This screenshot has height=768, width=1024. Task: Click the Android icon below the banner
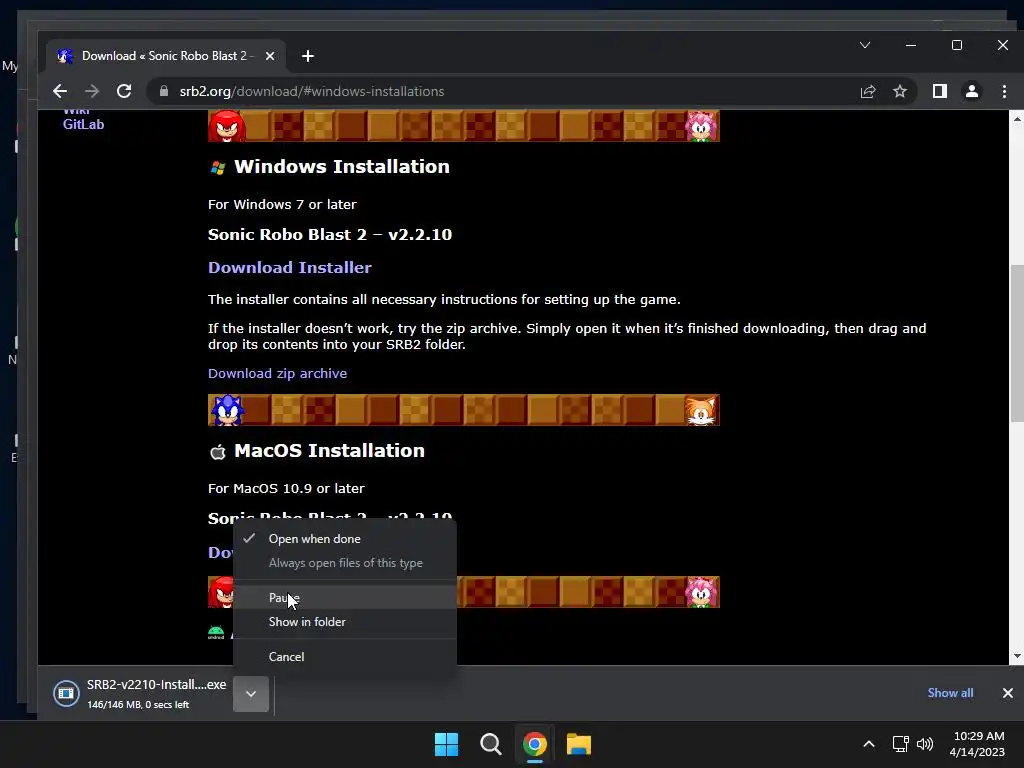[216, 632]
